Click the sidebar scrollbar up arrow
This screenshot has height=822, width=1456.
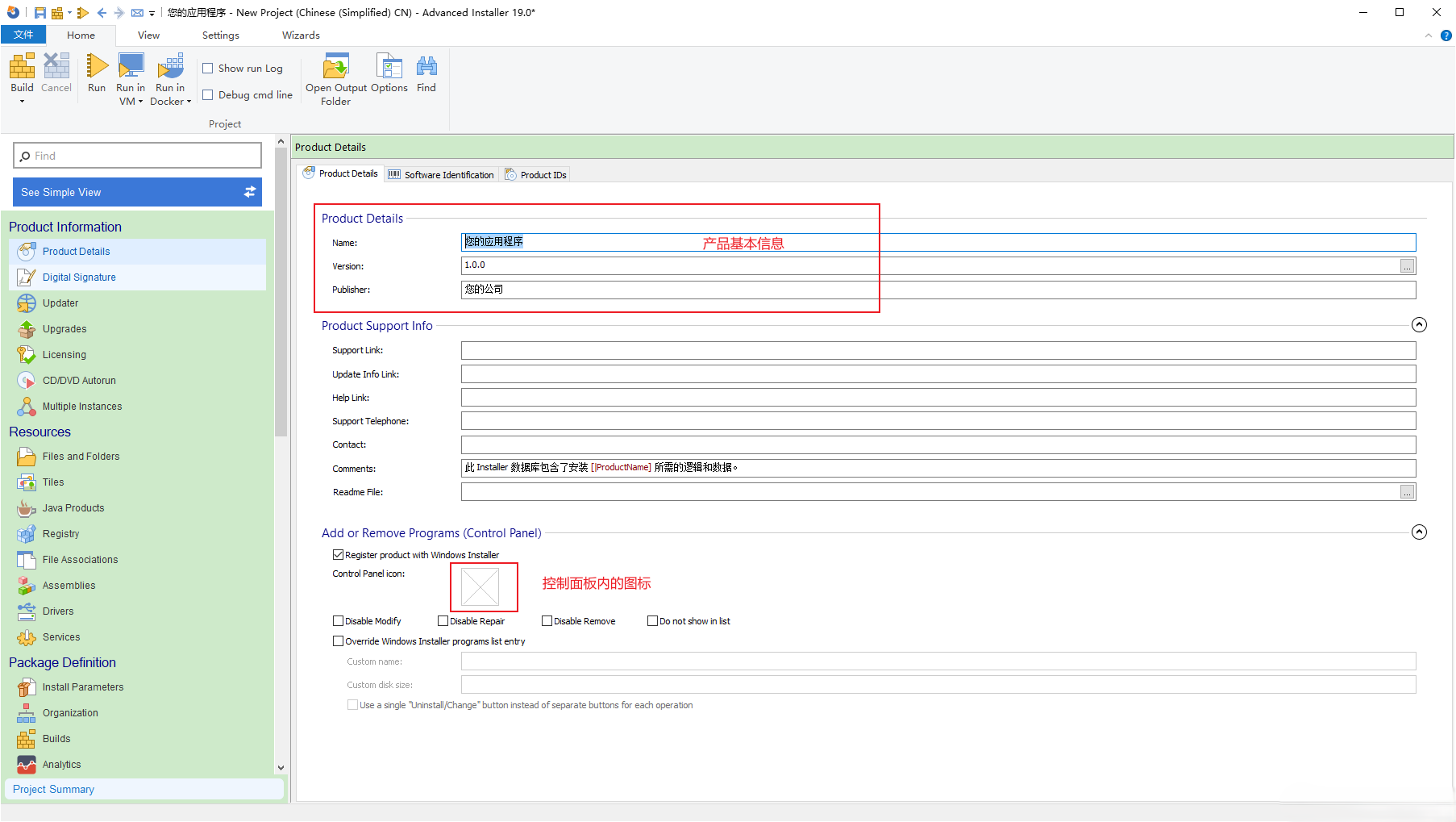[x=281, y=141]
